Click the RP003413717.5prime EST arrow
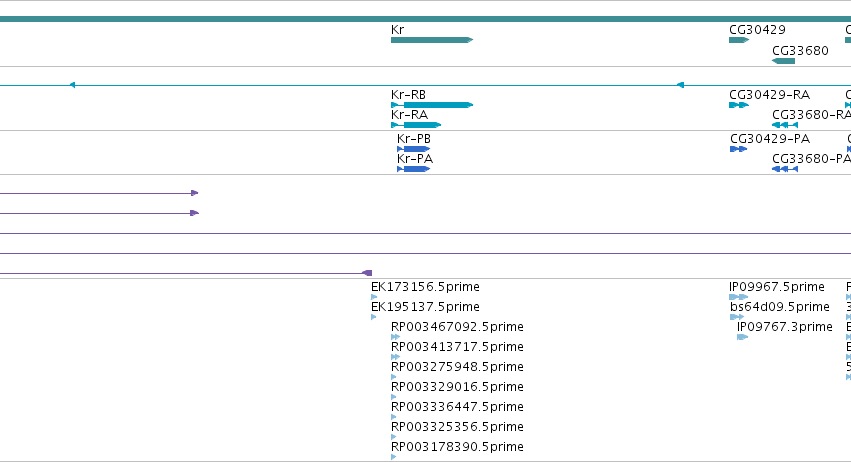This screenshot has width=851, height=462. 395,357
